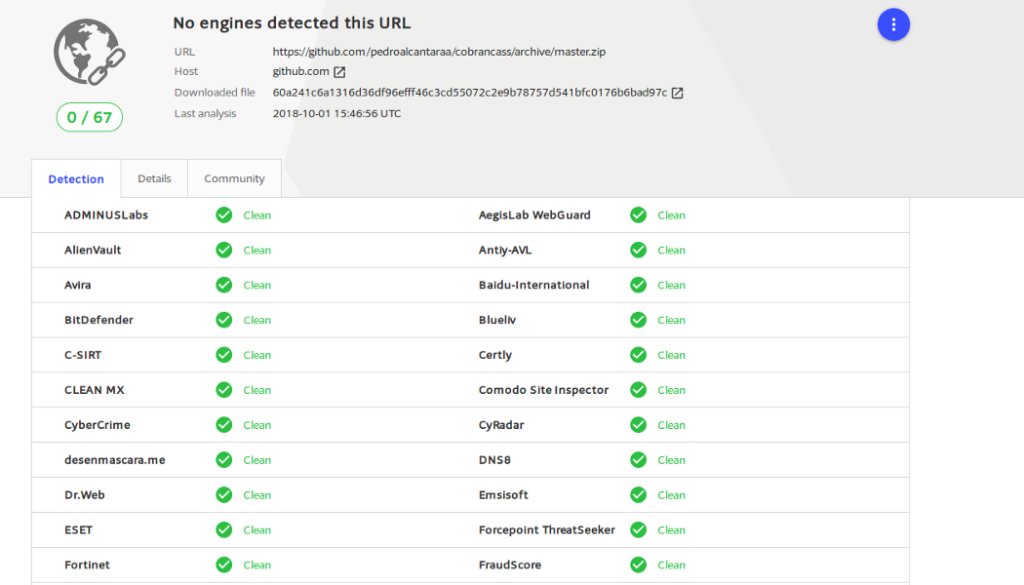Select the Detection tab

click(76, 180)
